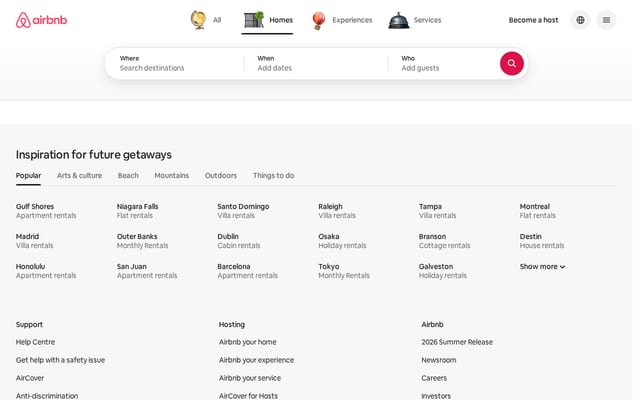Click Become a host
The image size is (640, 400).
(x=533, y=20)
